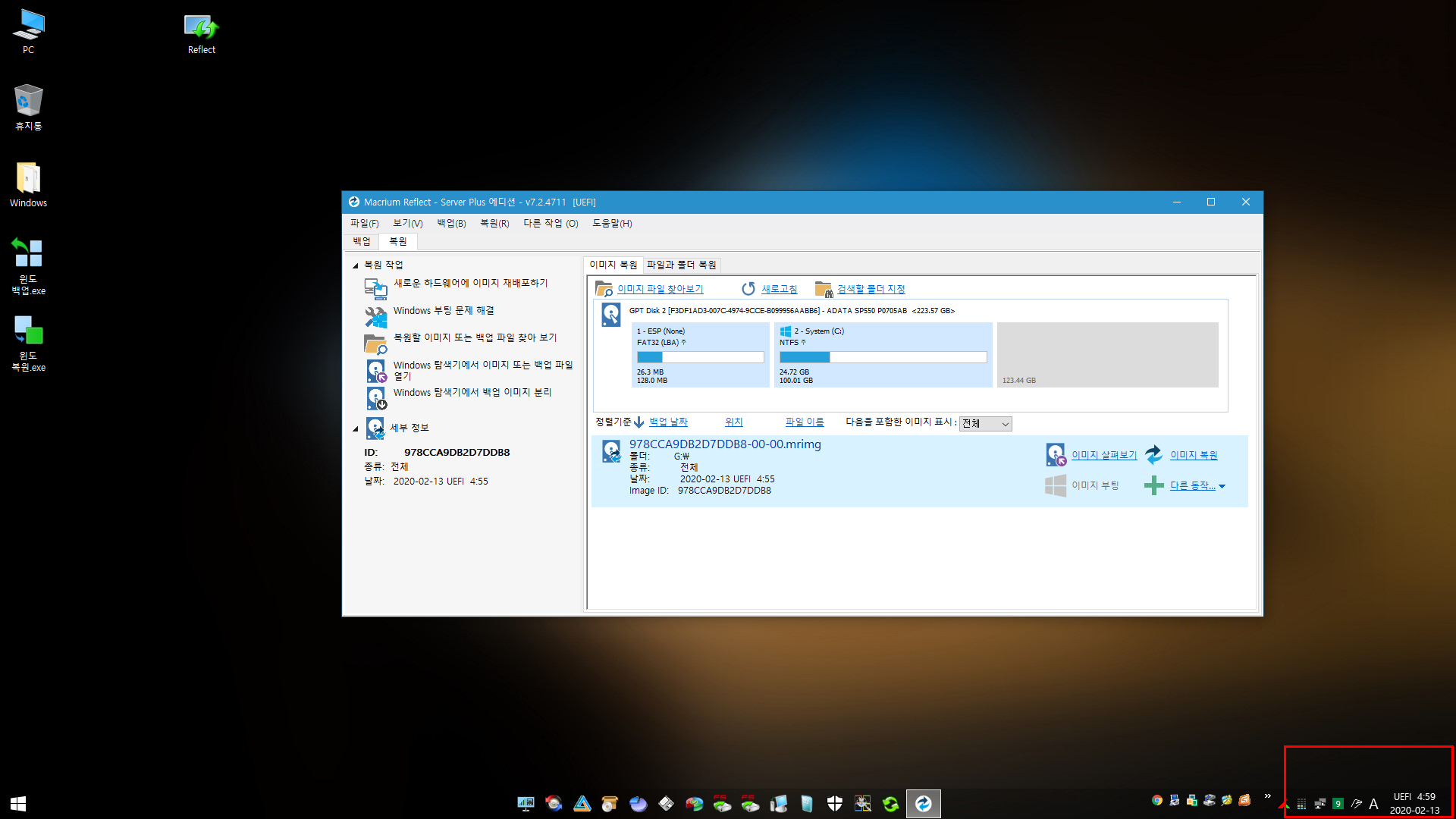Click the 이미지 부팅 option
The height and width of the screenshot is (819, 1456).
[x=1095, y=485]
